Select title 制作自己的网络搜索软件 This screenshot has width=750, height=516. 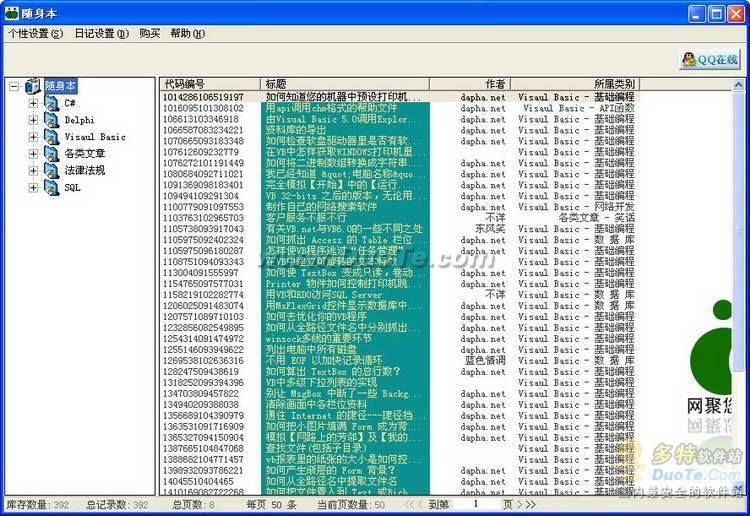pos(321,207)
